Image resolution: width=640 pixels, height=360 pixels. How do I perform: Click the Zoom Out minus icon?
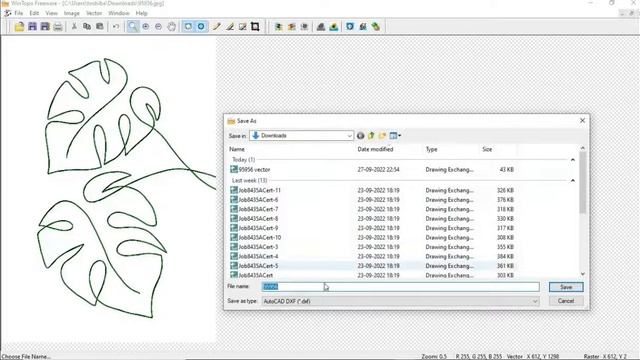click(x=158, y=27)
